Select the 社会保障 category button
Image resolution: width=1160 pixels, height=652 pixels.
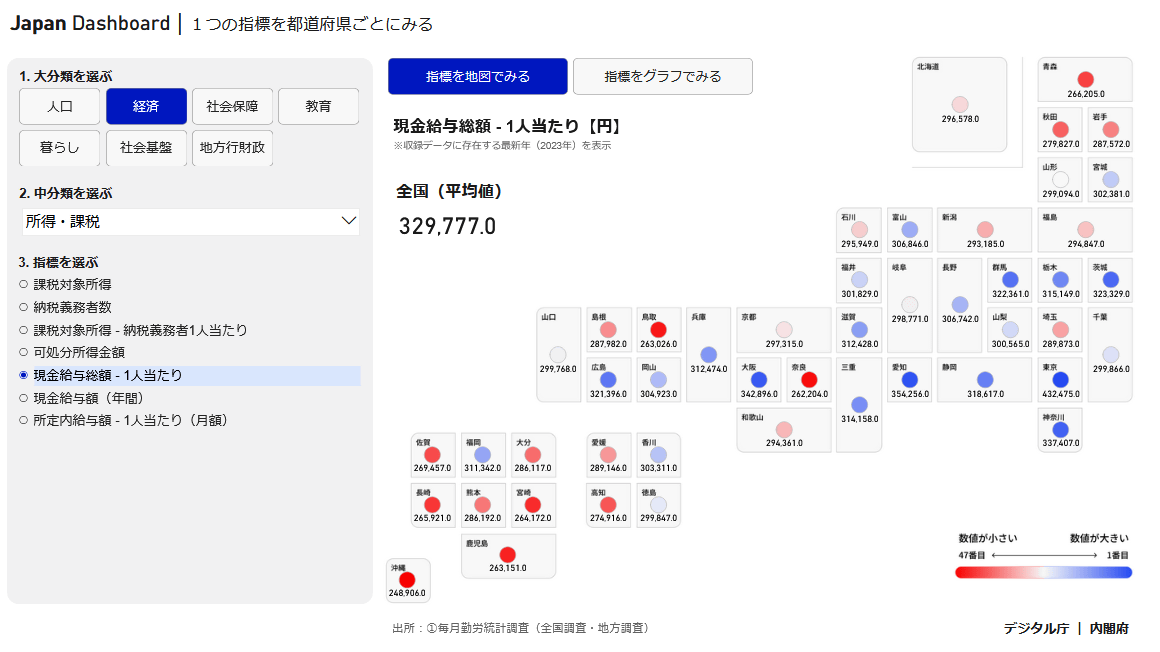pos(232,107)
